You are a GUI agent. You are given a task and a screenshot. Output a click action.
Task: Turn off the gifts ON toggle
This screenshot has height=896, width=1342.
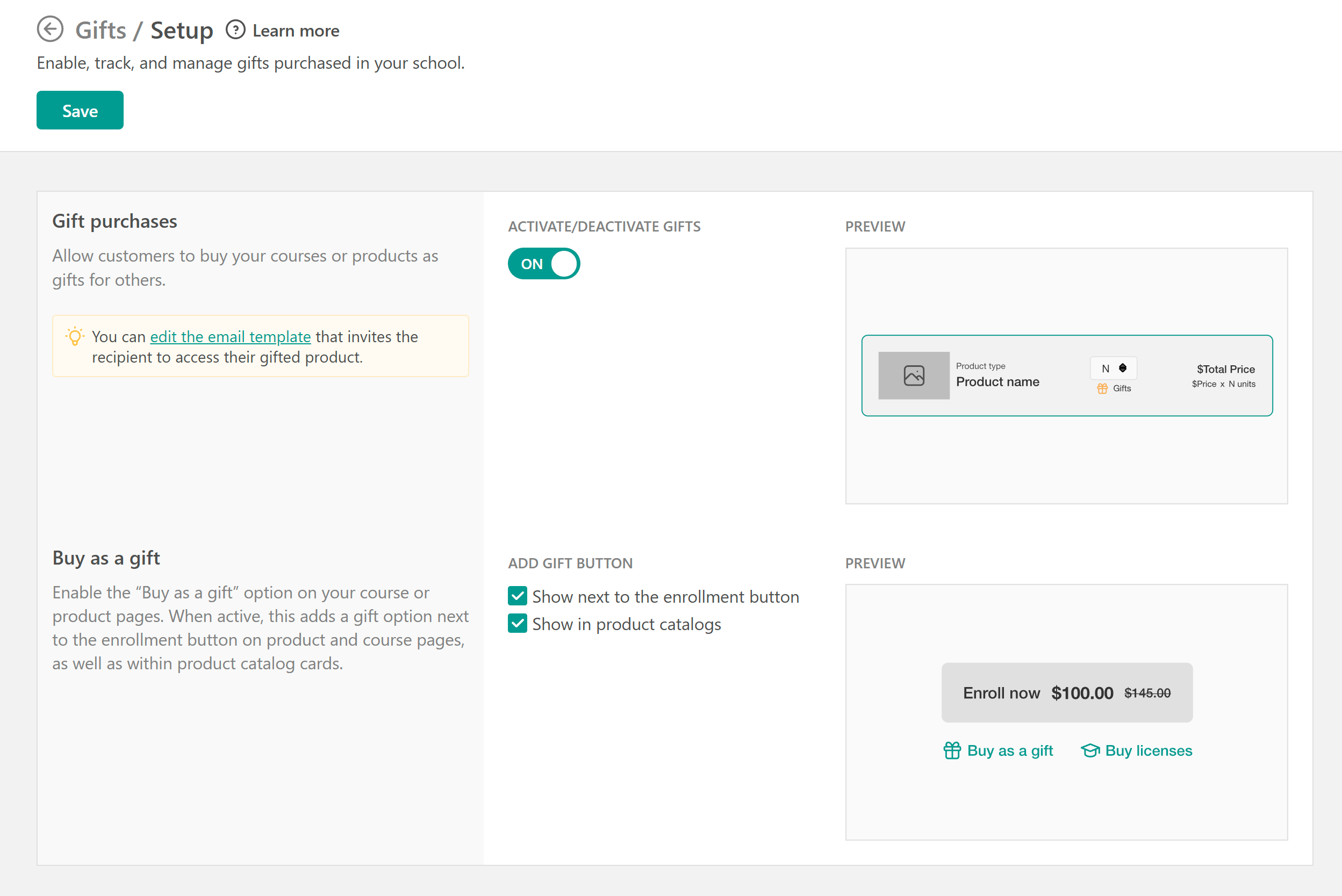543,263
